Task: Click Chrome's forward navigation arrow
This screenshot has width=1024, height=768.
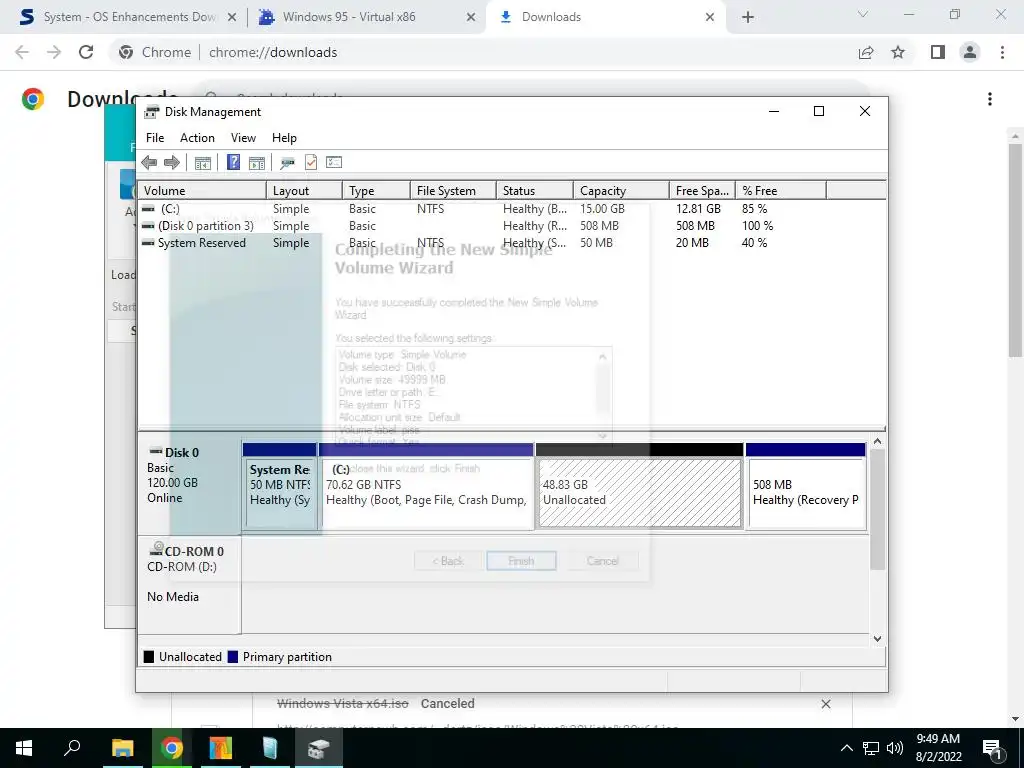Action: click(x=54, y=52)
